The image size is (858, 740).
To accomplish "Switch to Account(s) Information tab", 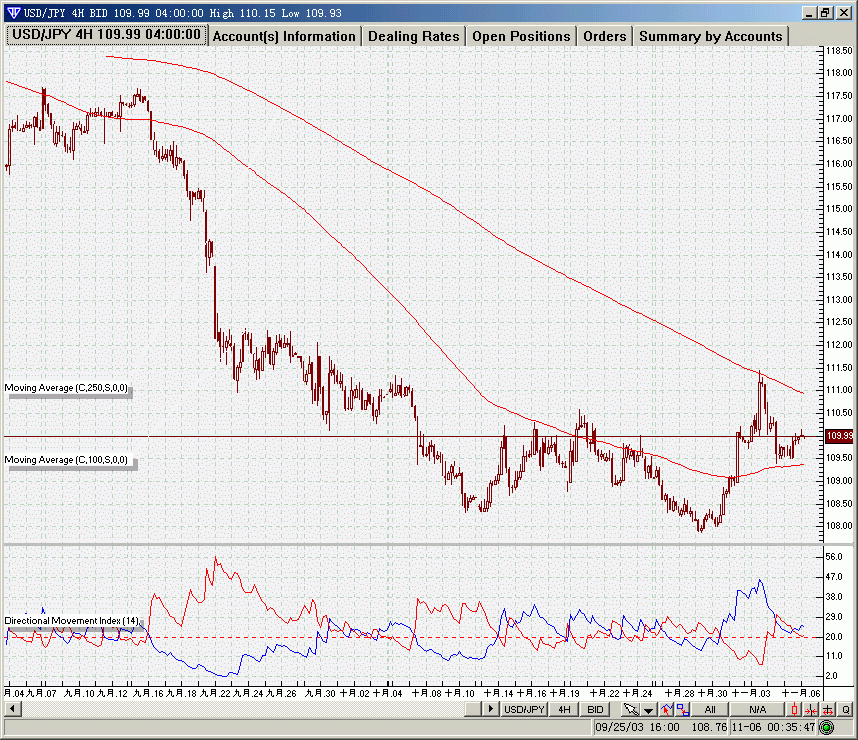I will point(284,36).
